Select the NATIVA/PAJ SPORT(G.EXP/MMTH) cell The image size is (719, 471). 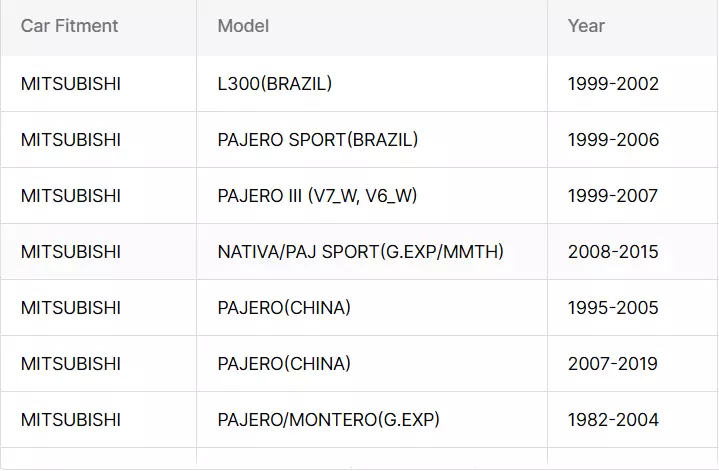coord(360,252)
